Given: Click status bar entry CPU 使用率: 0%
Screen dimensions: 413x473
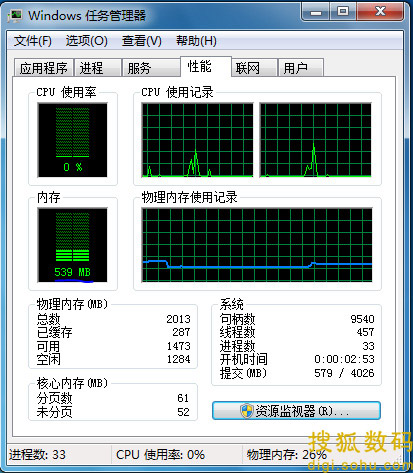Looking at the screenshot, I should [160, 455].
